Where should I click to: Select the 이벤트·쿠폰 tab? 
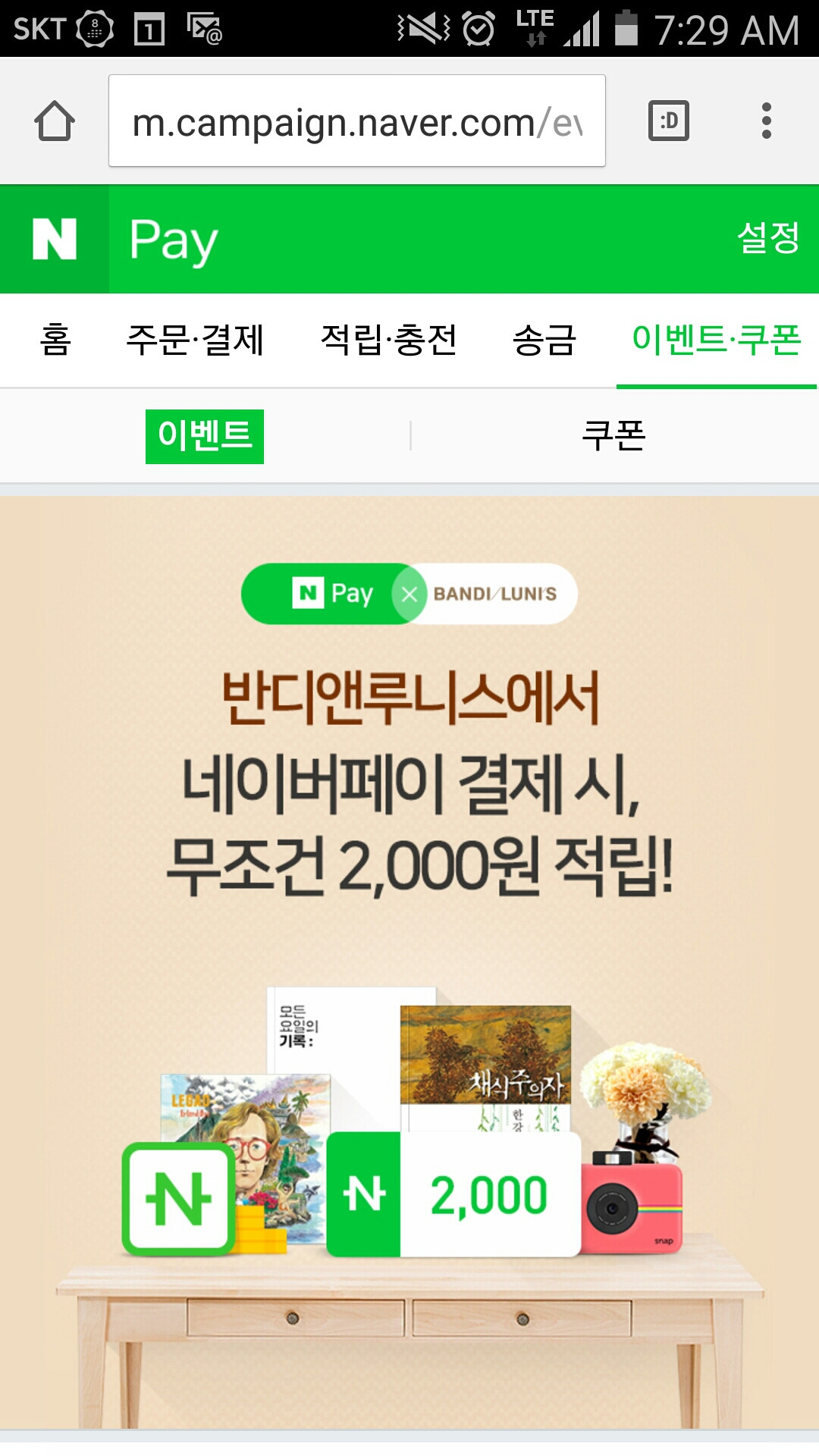[717, 340]
